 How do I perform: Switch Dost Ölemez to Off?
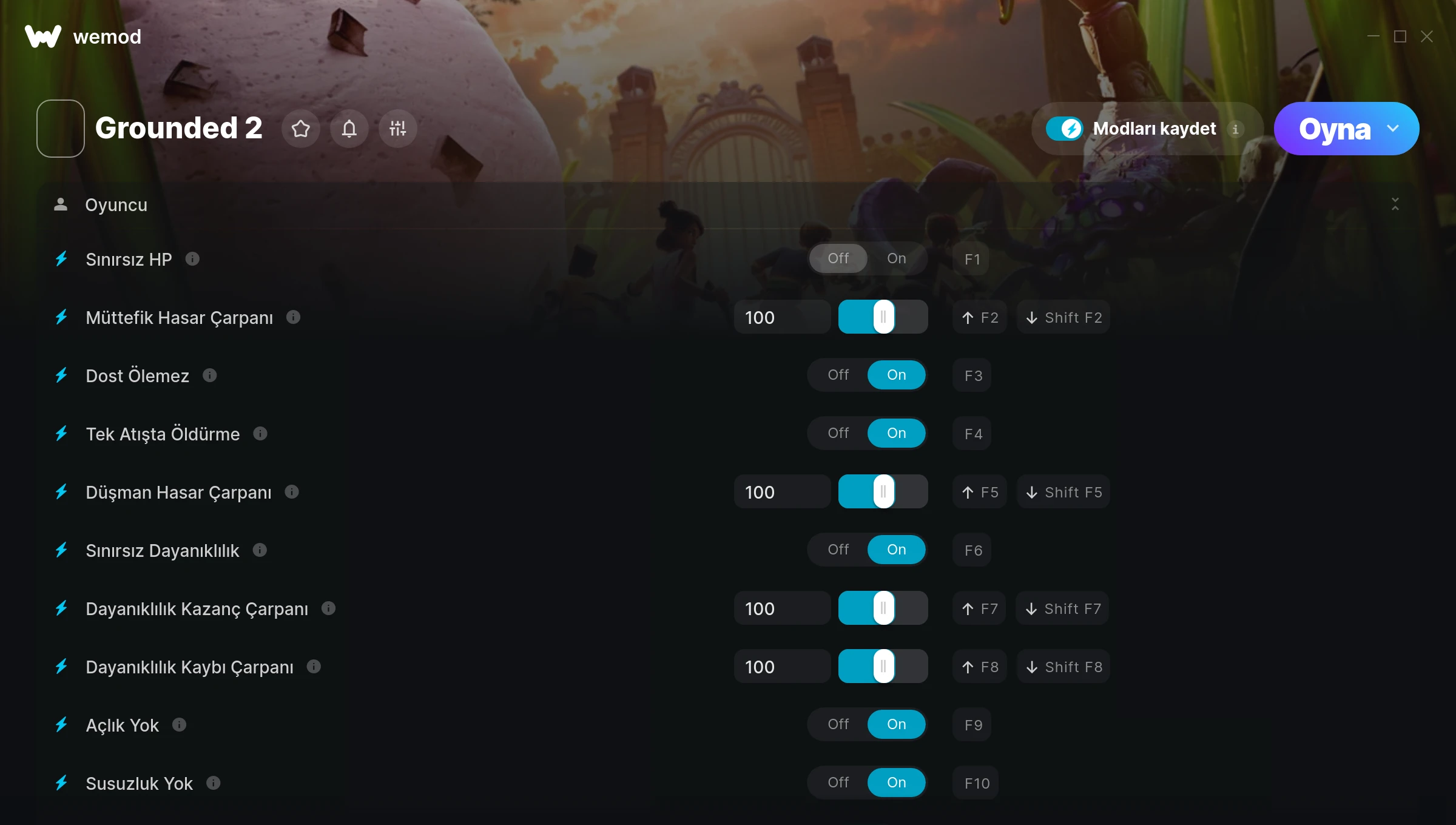tap(838, 375)
